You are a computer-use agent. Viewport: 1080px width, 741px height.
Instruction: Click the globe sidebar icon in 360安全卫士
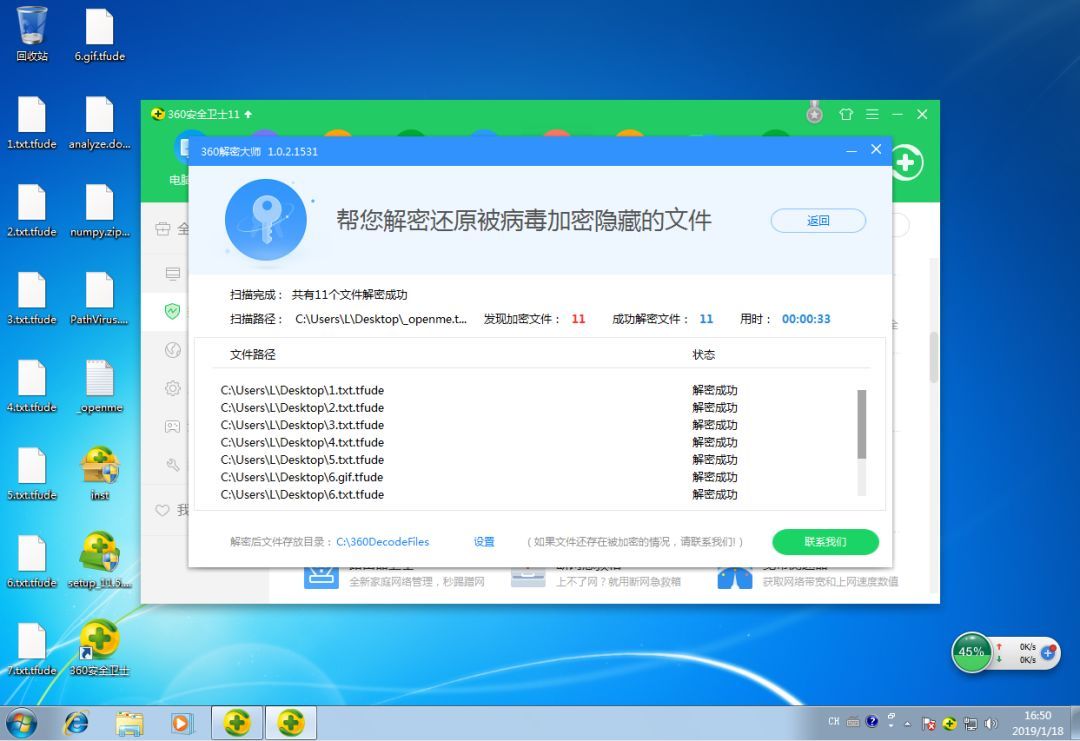pos(172,350)
